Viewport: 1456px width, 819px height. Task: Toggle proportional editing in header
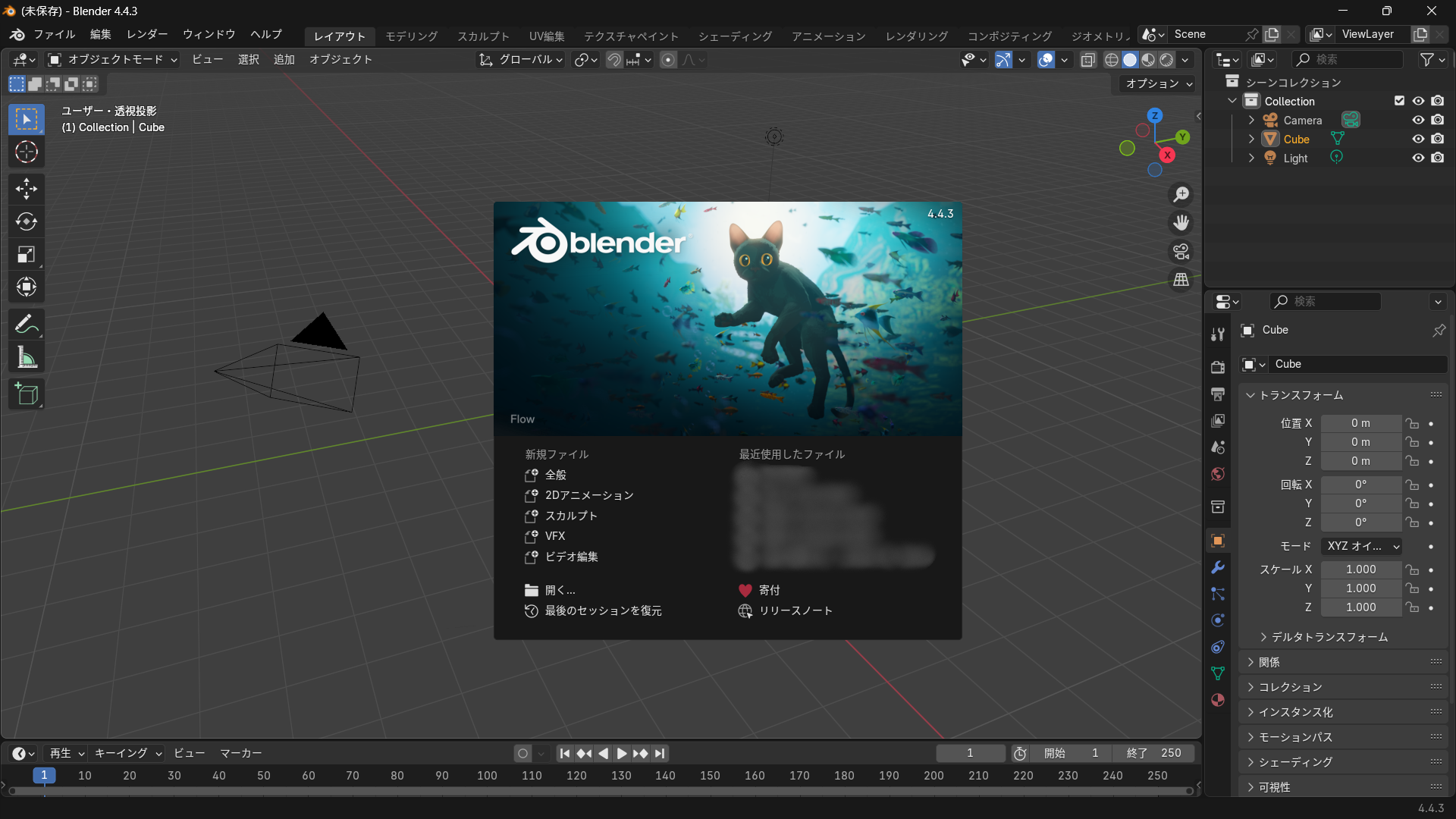pos(668,60)
